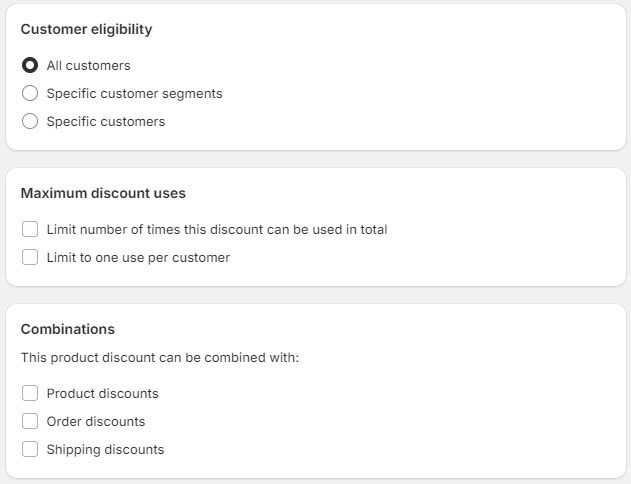The width and height of the screenshot is (631, 484).
Task: Click the 'Order discounts' label text
Action: (96, 422)
